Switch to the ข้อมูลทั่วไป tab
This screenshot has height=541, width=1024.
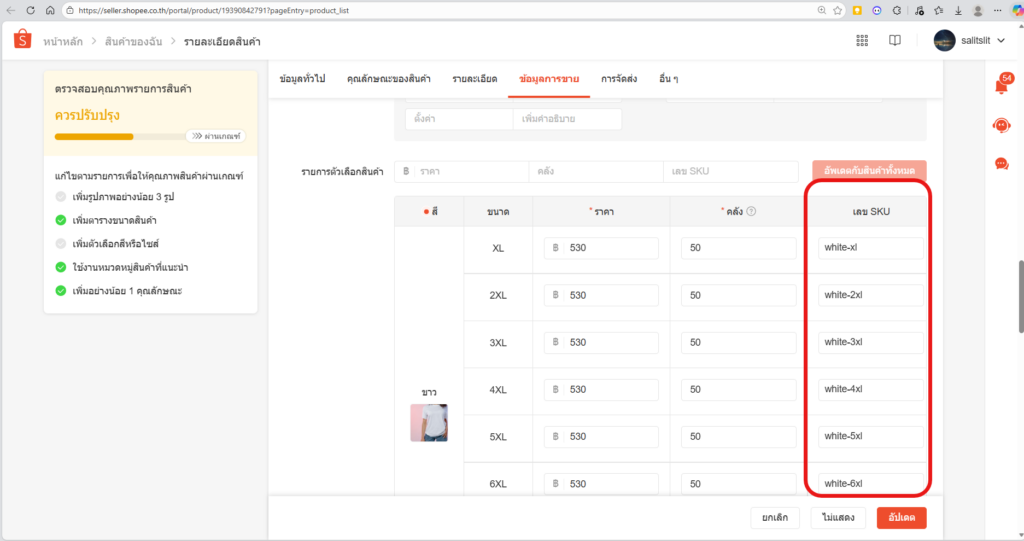tap(304, 78)
